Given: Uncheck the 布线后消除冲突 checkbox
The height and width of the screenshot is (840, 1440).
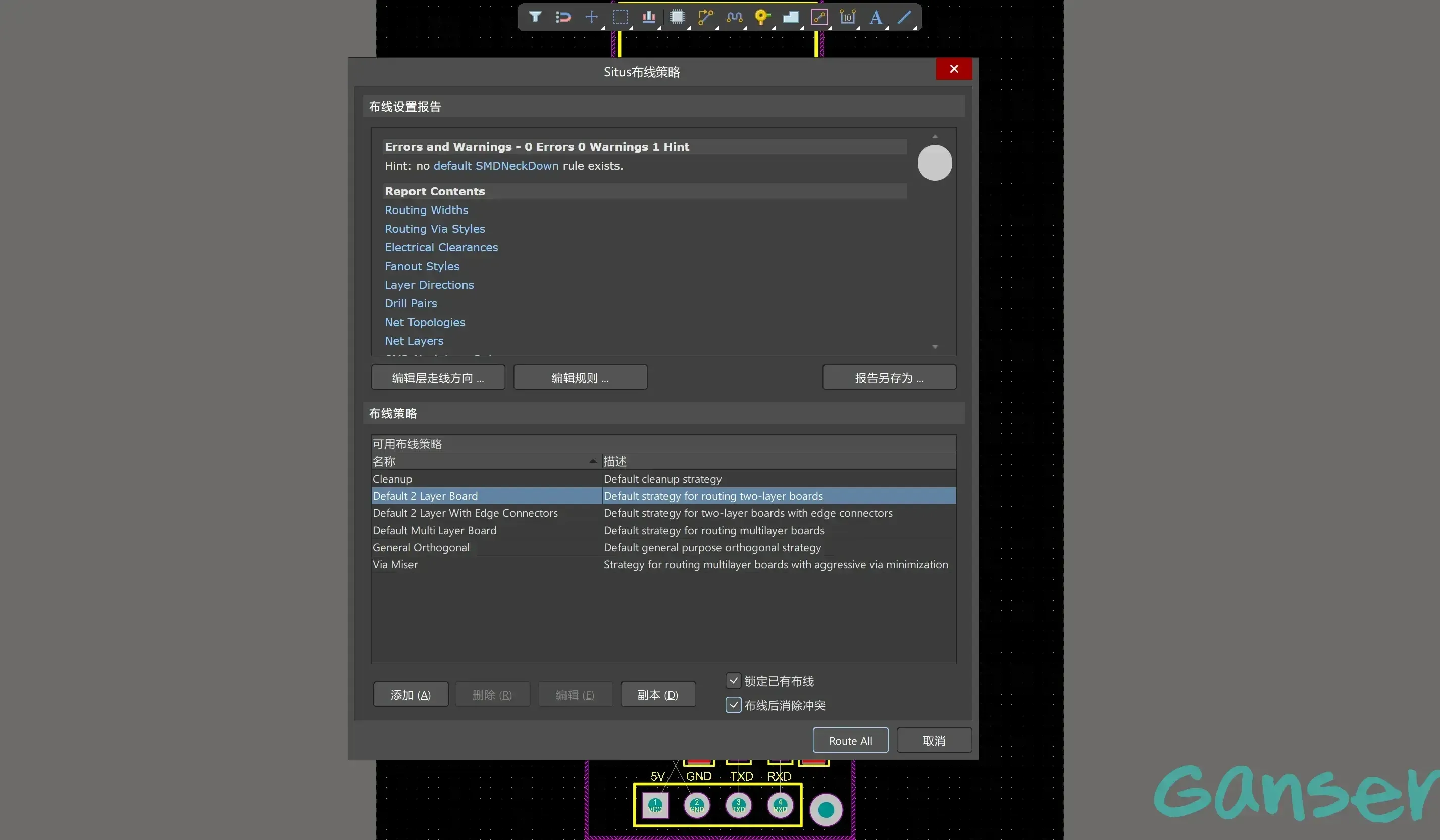Looking at the screenshot, I should (733, 705).
